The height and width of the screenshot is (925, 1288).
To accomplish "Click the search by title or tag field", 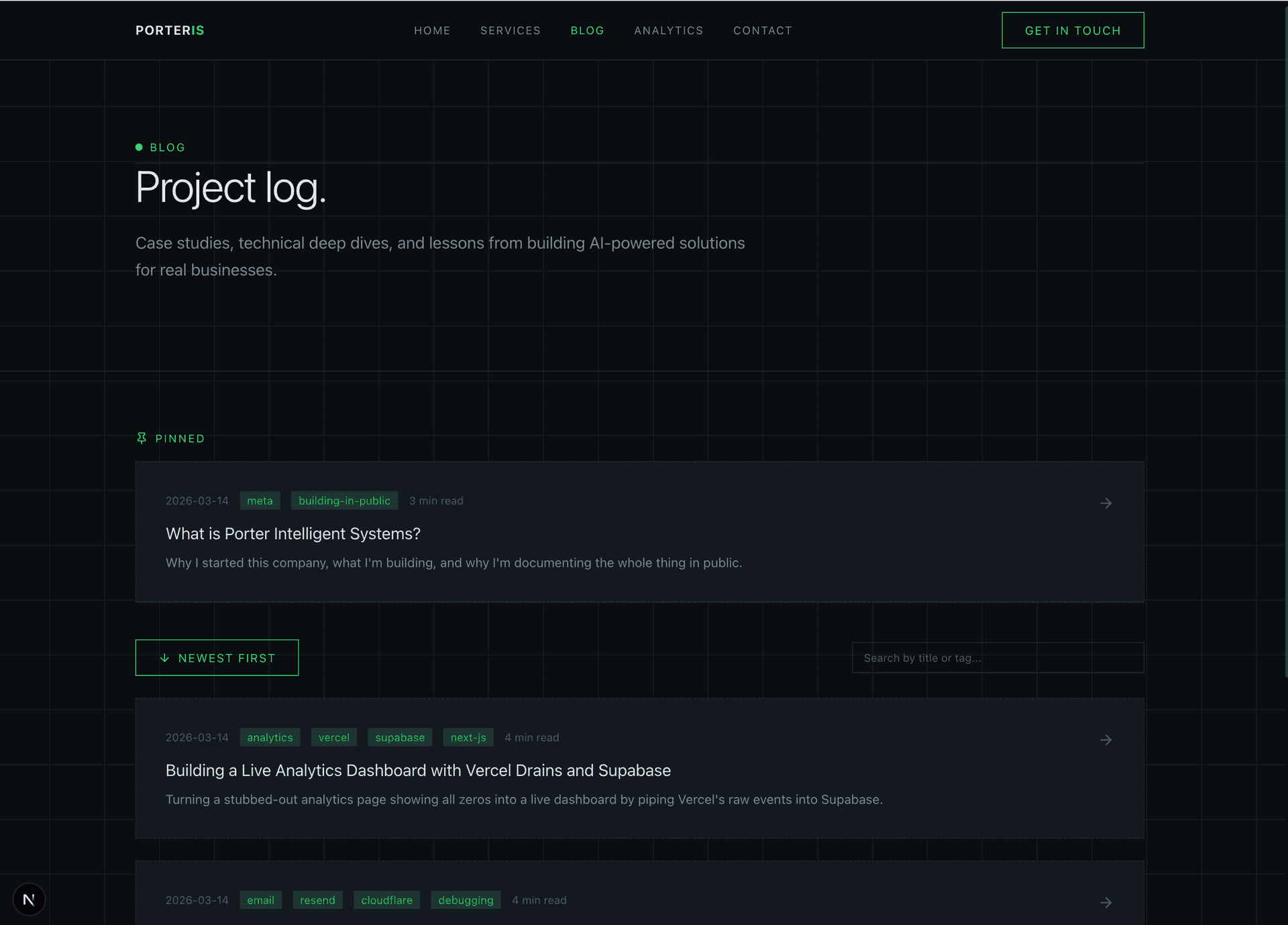I will (x=998, y=657).
